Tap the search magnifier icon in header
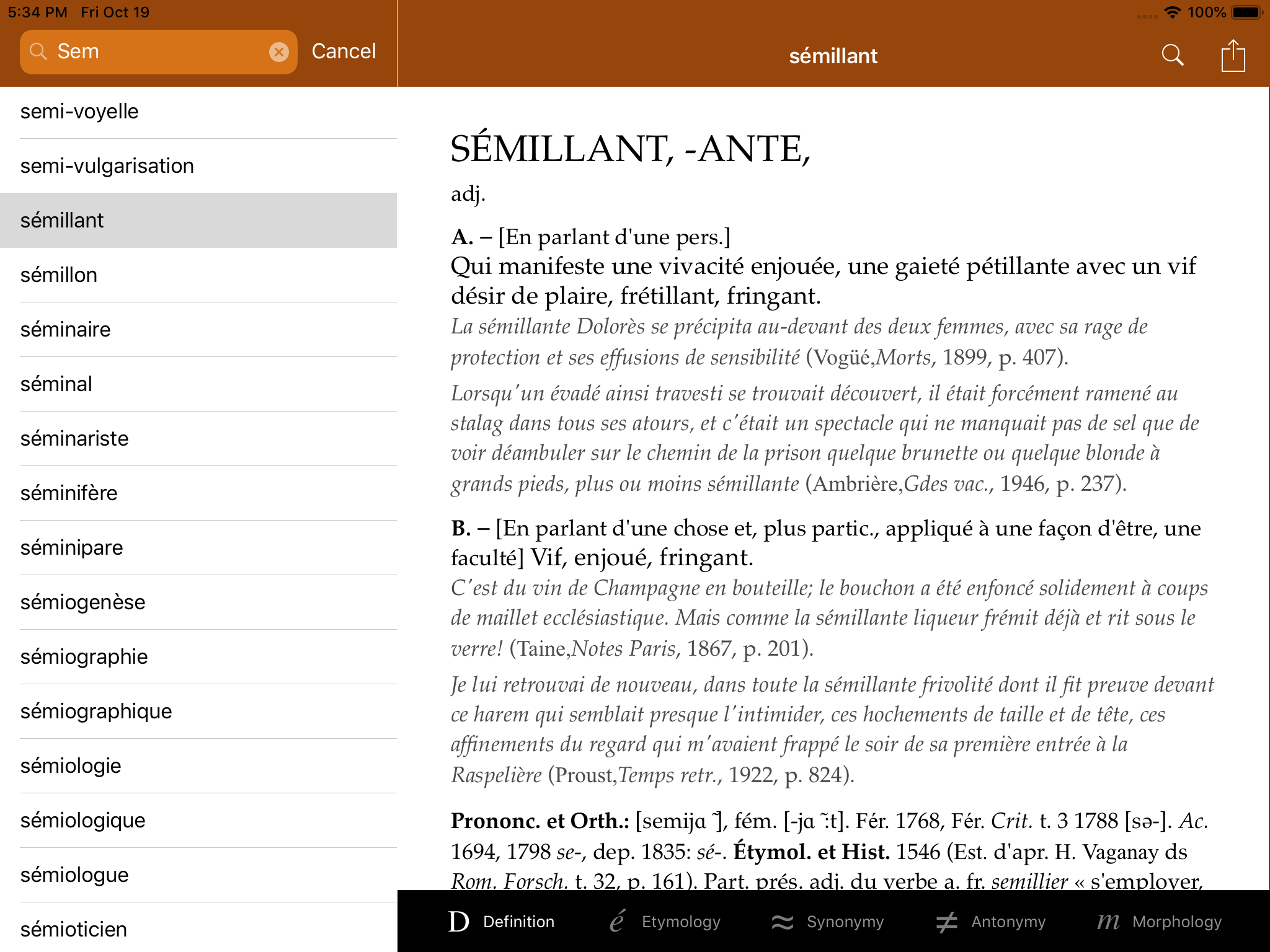Viewport: 1270px width, 952px height. click(x=1172, y=55)
